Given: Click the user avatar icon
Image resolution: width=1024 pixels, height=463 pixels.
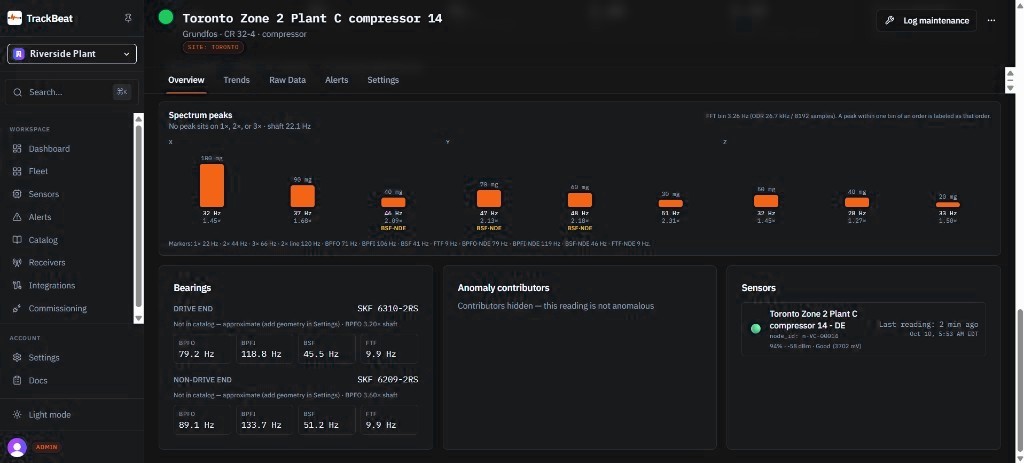Looking at the screenshot, I should point(17,447).
